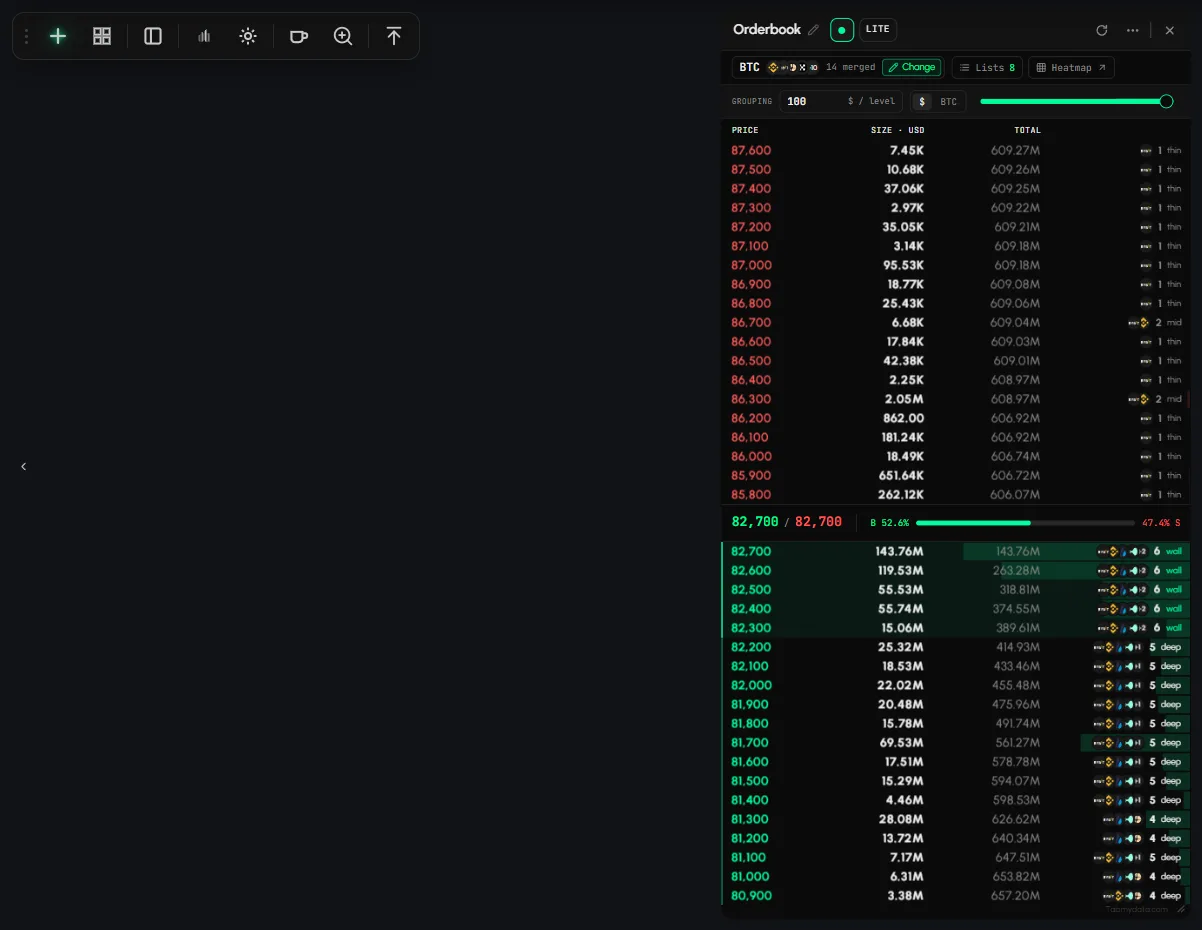The image size is (1202, 930).
Task: Click the upward arrow collapse toolbar icon
Action: pos(394,36)
